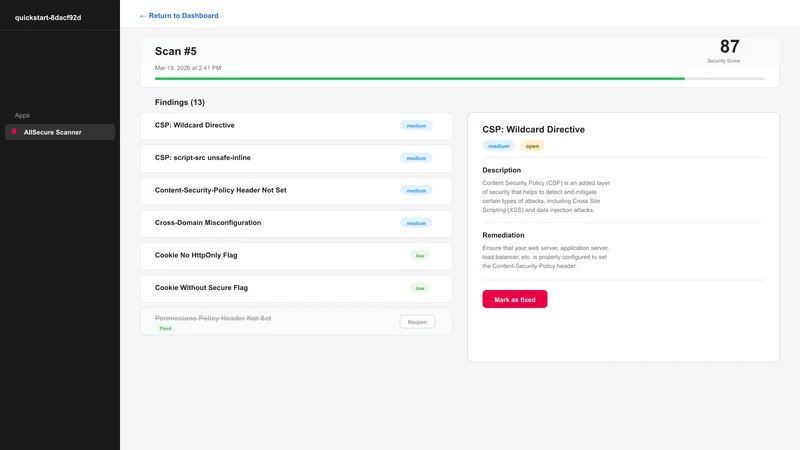This screenshot has width=800, height=450.
Task: Click the Findings (13) heading
Action: pos(180,103)
